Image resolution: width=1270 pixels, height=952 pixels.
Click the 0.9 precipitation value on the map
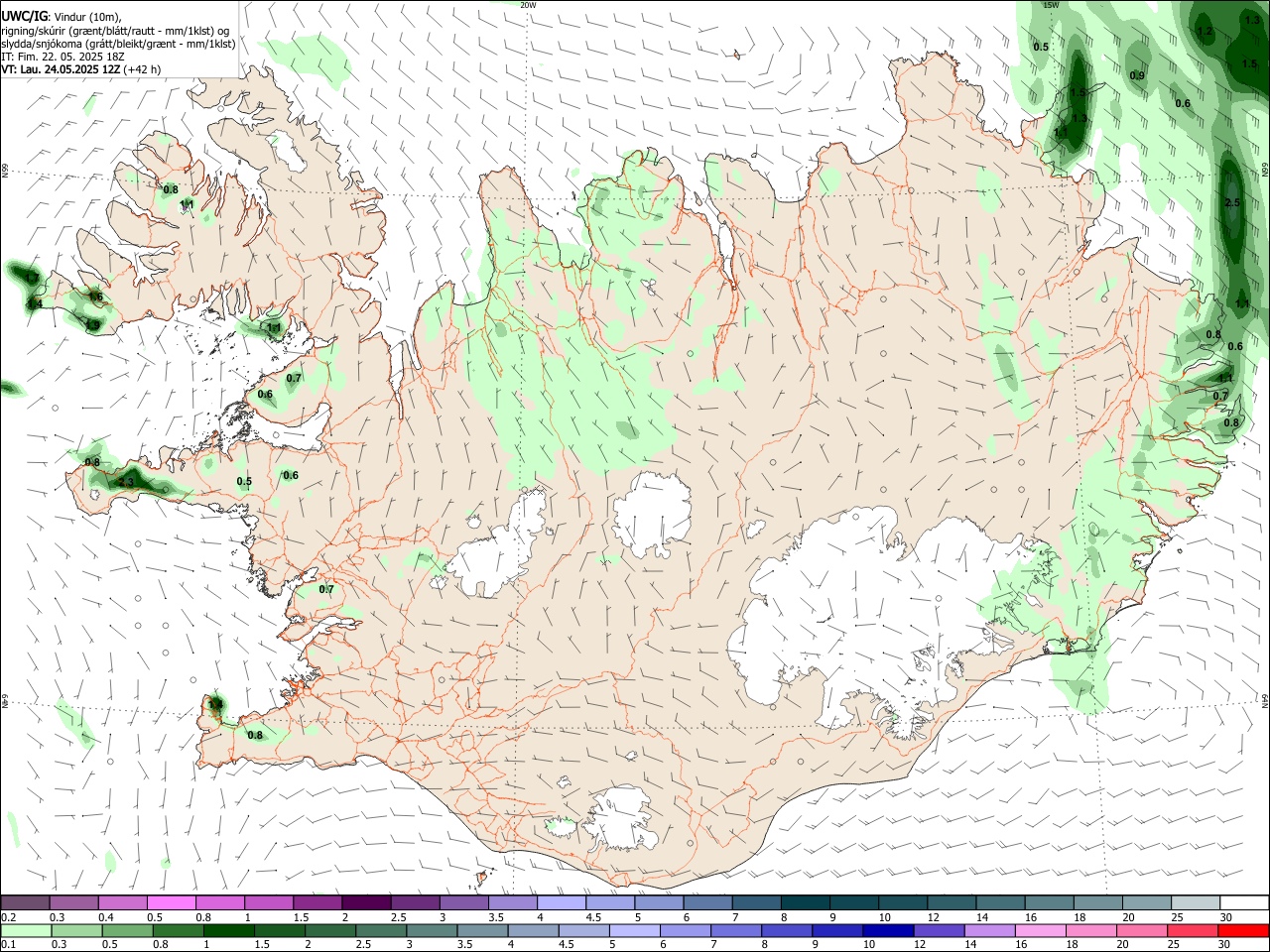tap(1137, 75)
